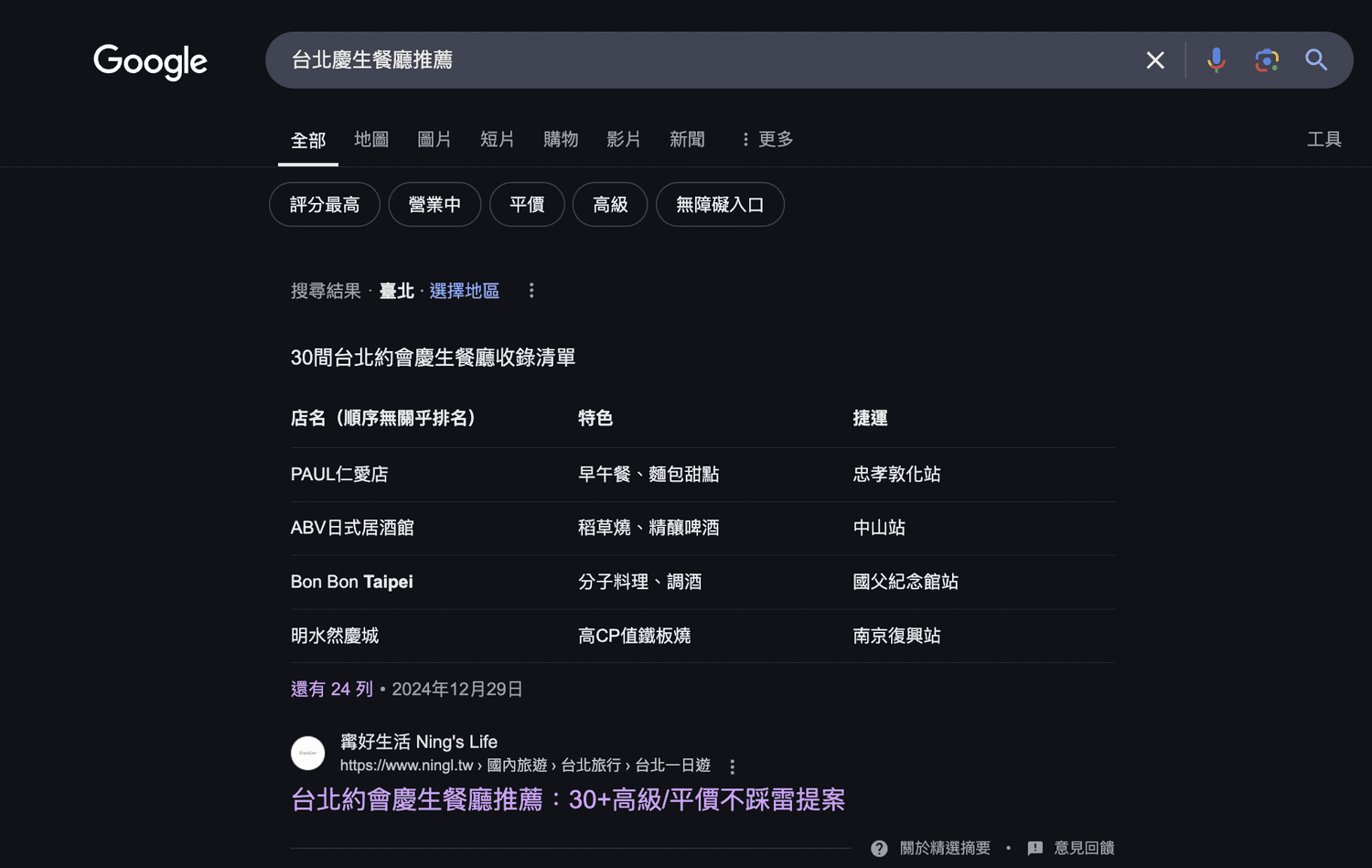Screen dimensions: 1372x868
Task: Clear the search box with X
Action: tap(1155, 60)
